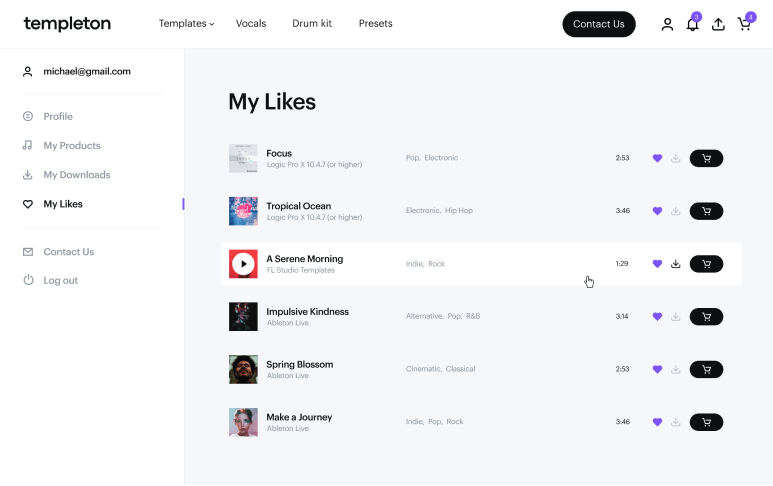Screen dimensions: 773x486
Task: Expand the Templates dropdown menu
Action: (x=186, y=24)
